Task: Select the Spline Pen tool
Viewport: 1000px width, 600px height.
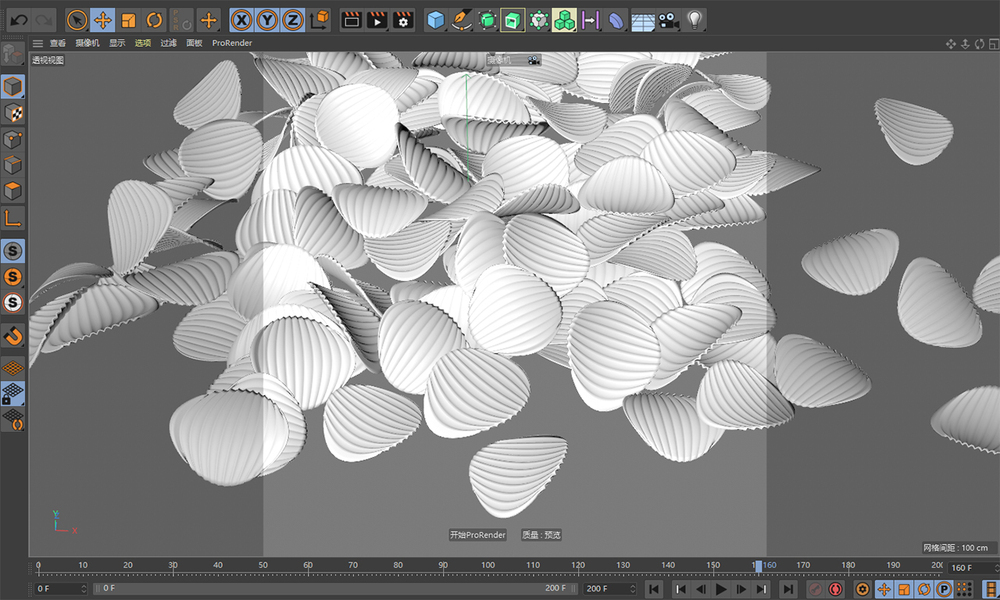Action: 461,19
